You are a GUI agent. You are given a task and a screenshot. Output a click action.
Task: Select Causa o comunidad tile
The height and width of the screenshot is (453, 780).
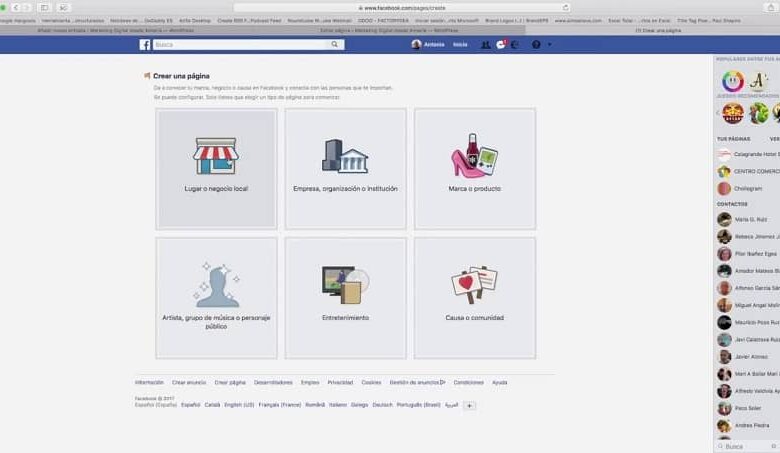coord(475,298)
